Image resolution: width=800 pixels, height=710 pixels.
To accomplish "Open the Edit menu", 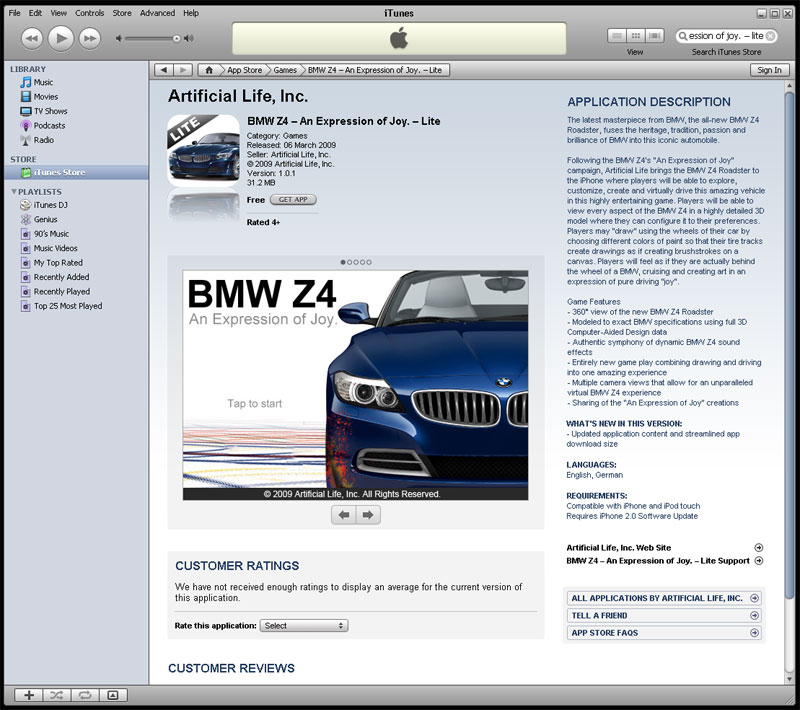I will (x=35, y=13).
